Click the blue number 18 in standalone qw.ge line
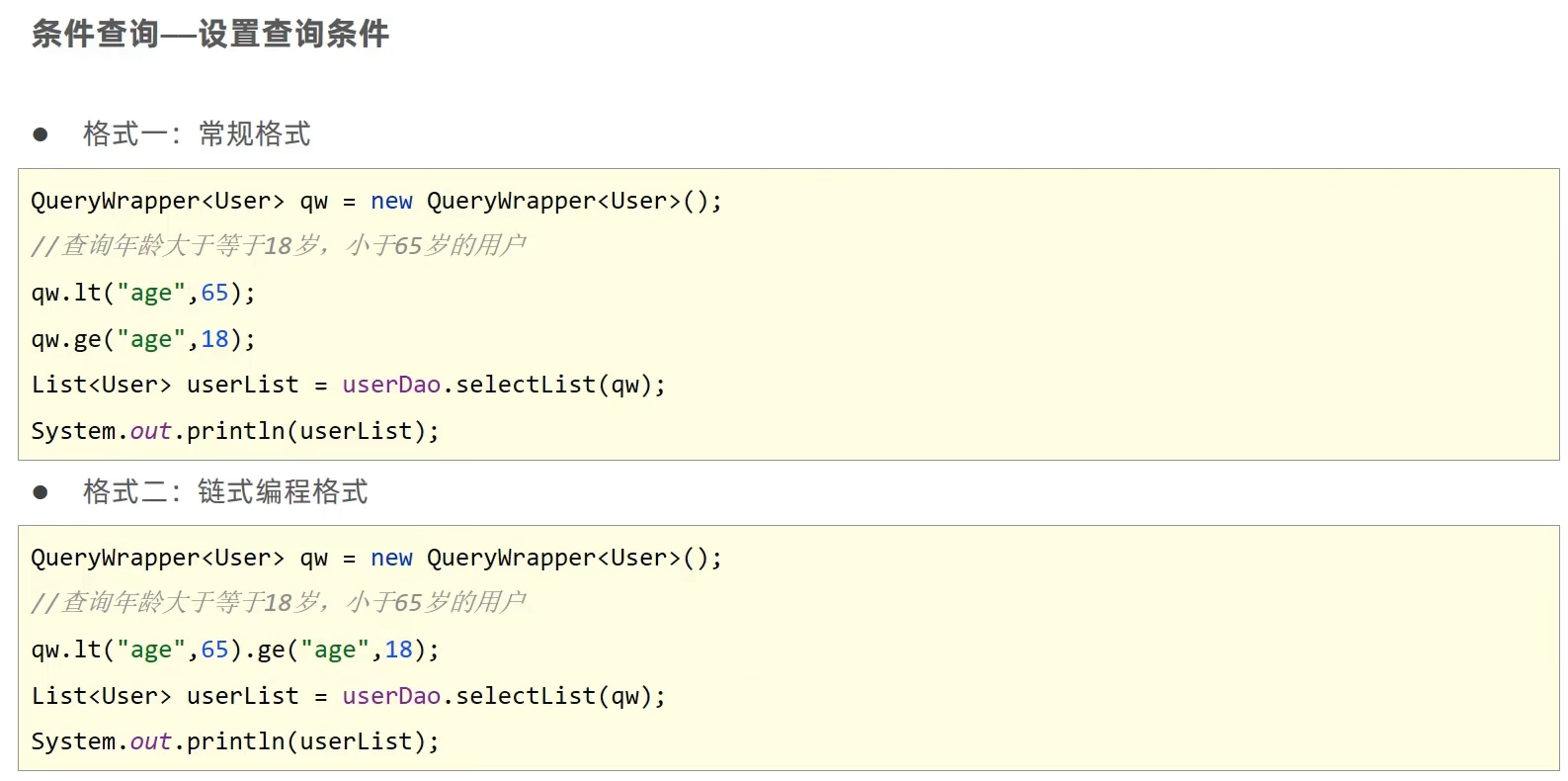This screenshot has height=781, width=1568. [214, 339]
